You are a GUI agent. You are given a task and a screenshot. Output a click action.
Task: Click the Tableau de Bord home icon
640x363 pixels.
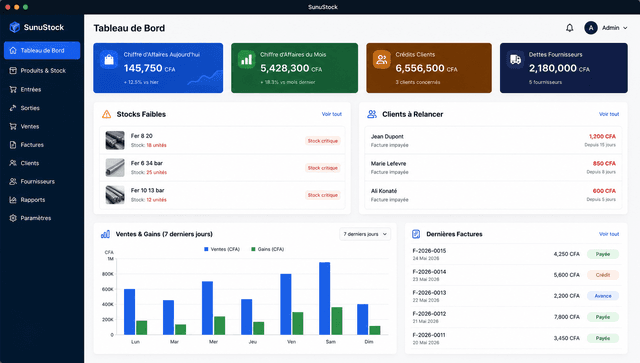tap(13, 51)
